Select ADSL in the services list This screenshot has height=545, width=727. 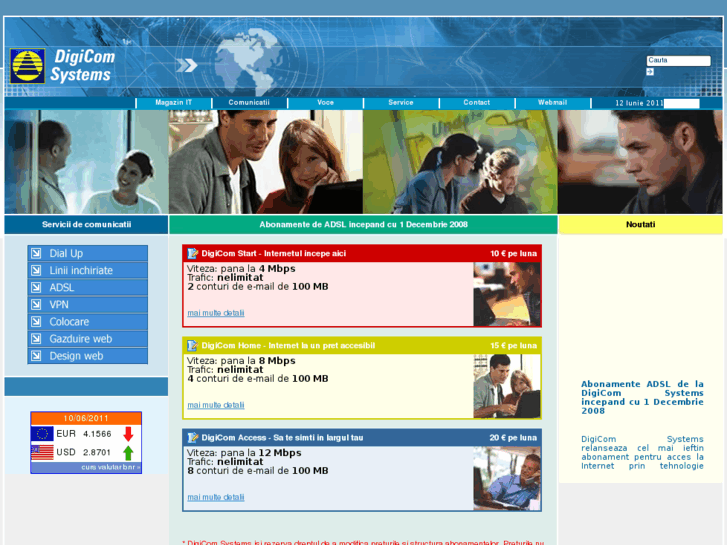click(88, 288)
